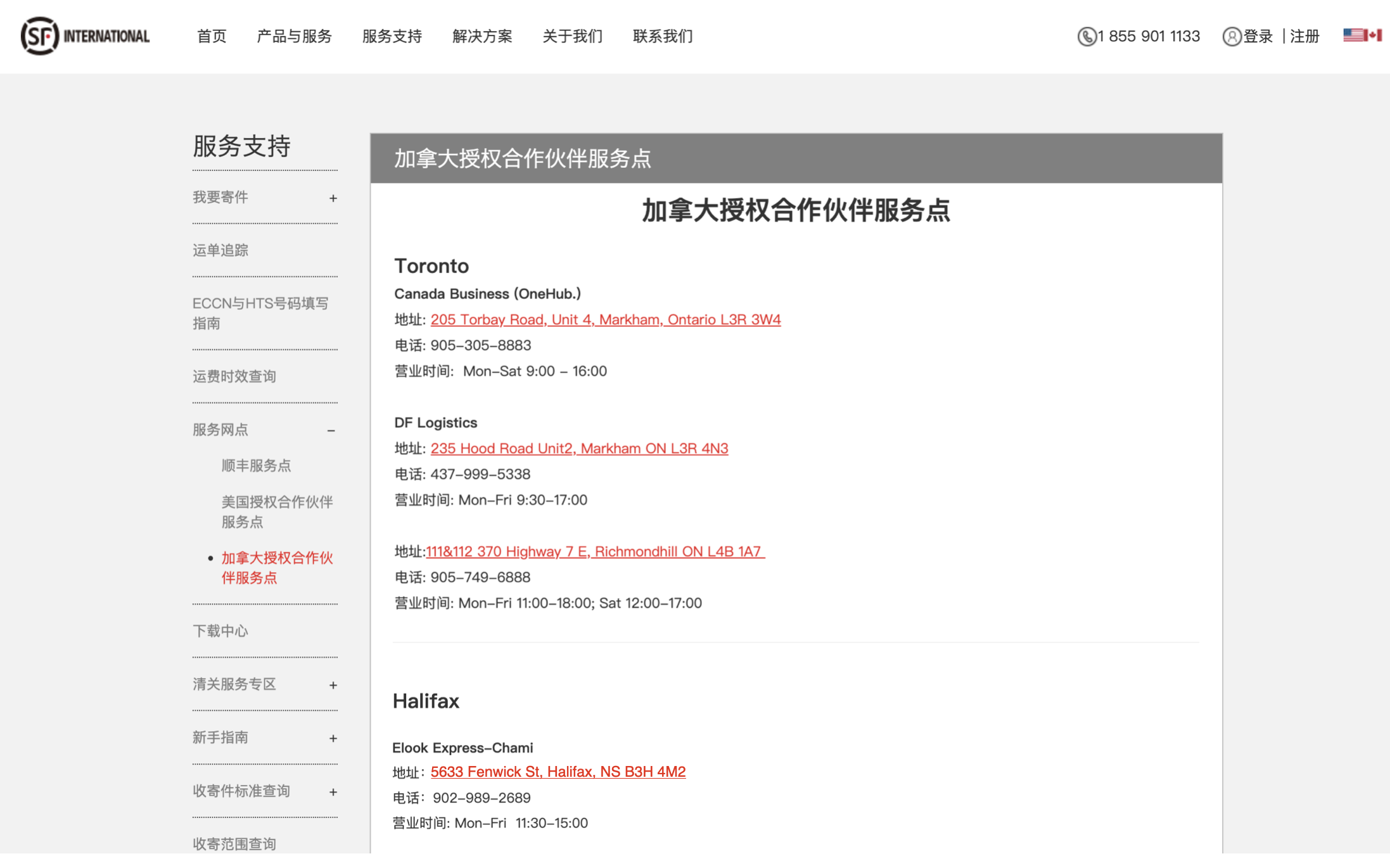Click the phone number 905-749-6888
The height and width of the screenshot is (868, 1390).
480,577
